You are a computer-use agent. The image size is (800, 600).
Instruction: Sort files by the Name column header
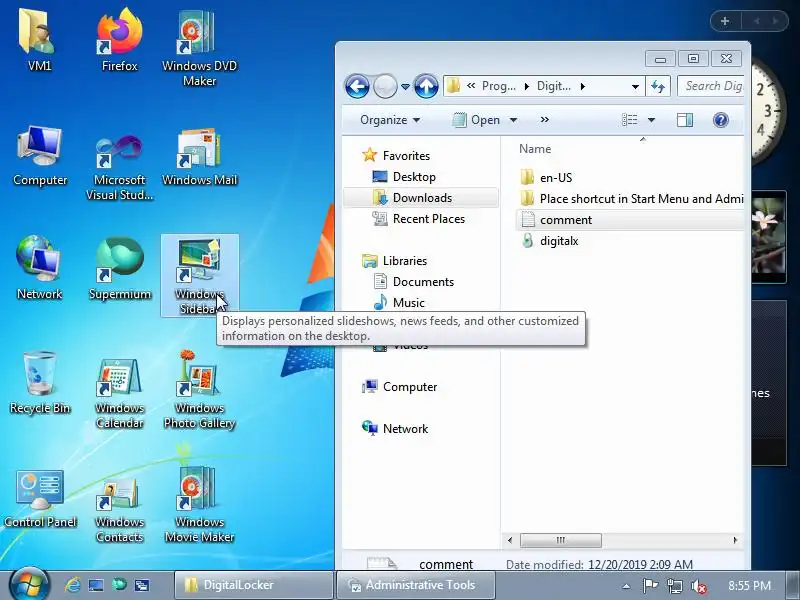tap(535, 148)
